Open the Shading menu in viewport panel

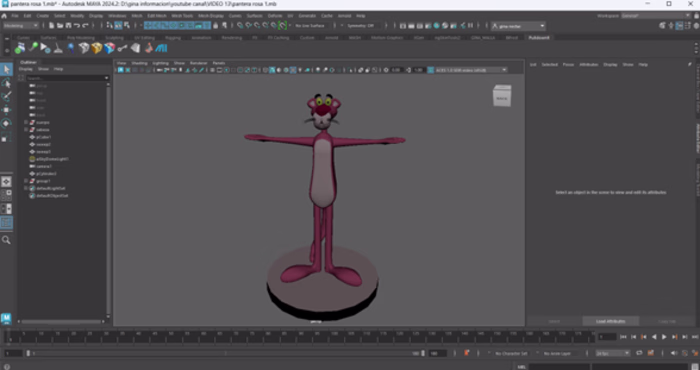point(139,63)
